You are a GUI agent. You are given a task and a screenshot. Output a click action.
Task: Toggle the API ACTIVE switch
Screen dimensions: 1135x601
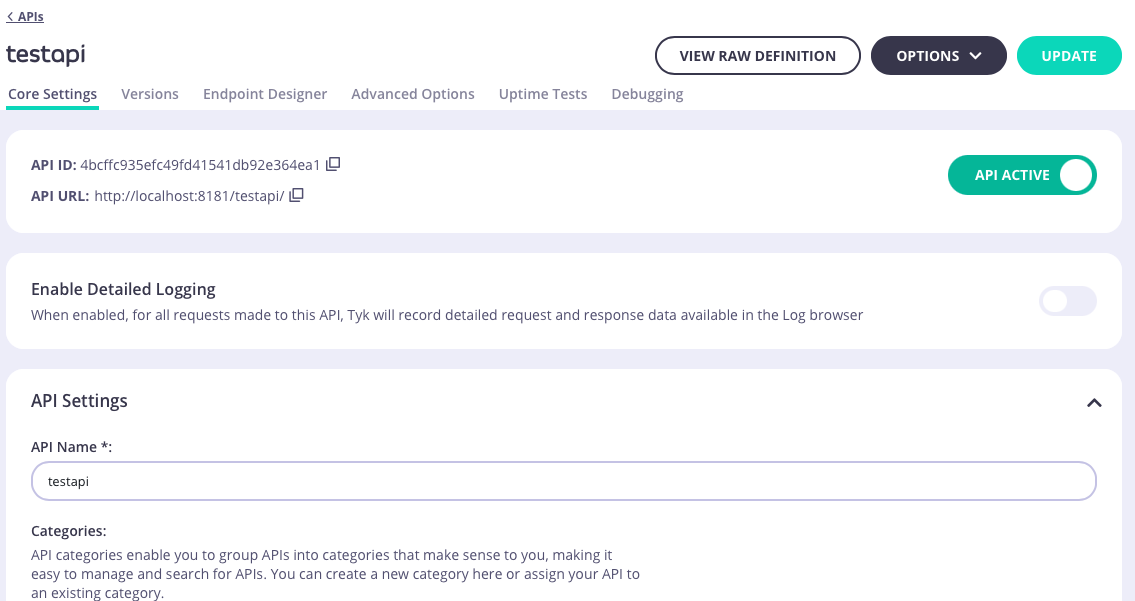pos(1021,175)
